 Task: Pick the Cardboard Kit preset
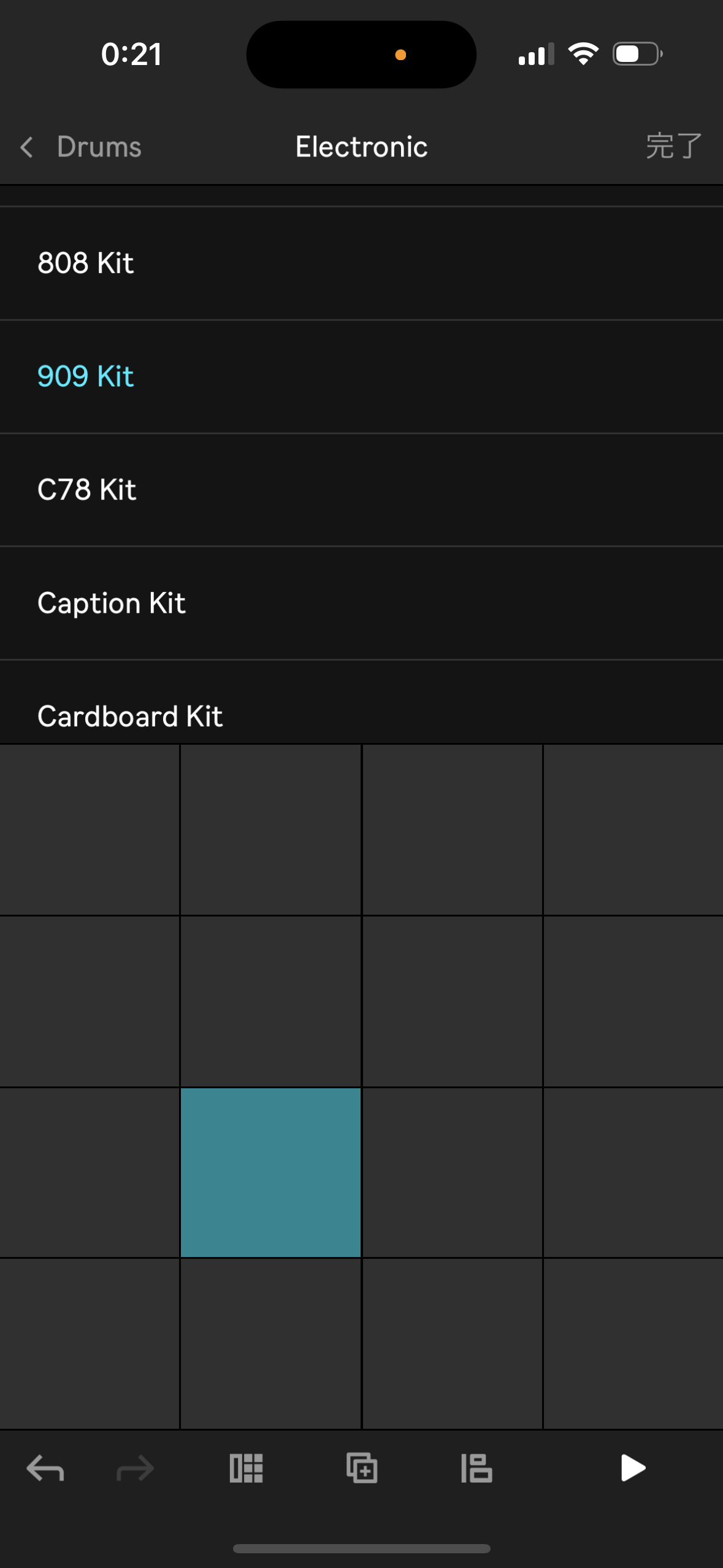click(x=361, y=702)
